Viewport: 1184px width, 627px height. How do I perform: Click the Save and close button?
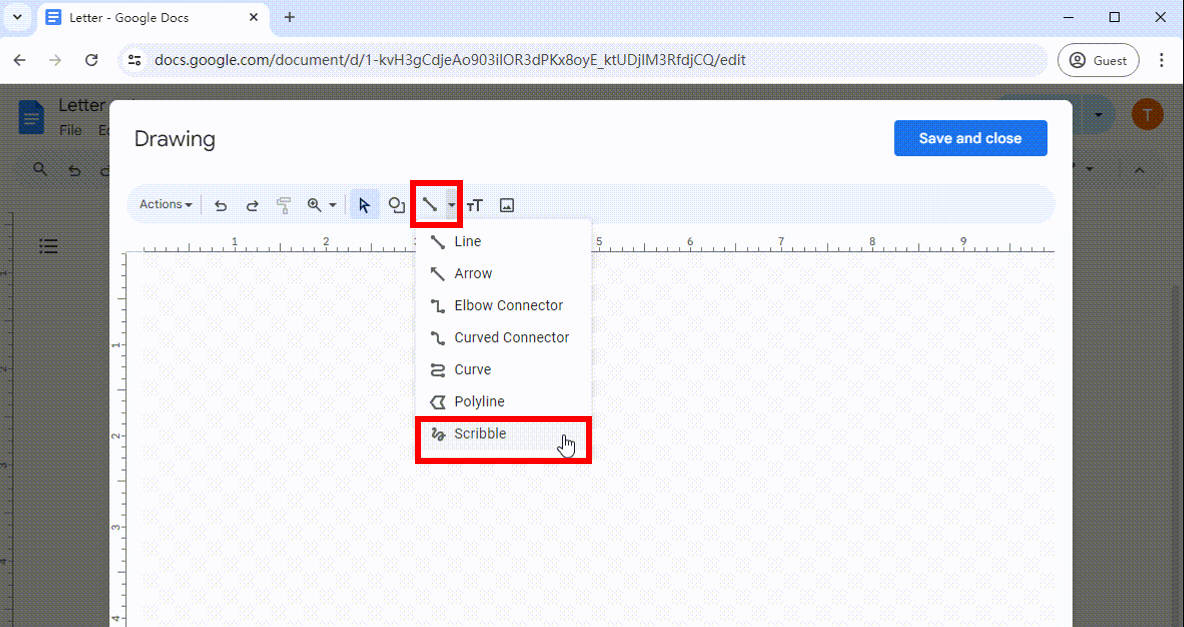tap(970, 138)
